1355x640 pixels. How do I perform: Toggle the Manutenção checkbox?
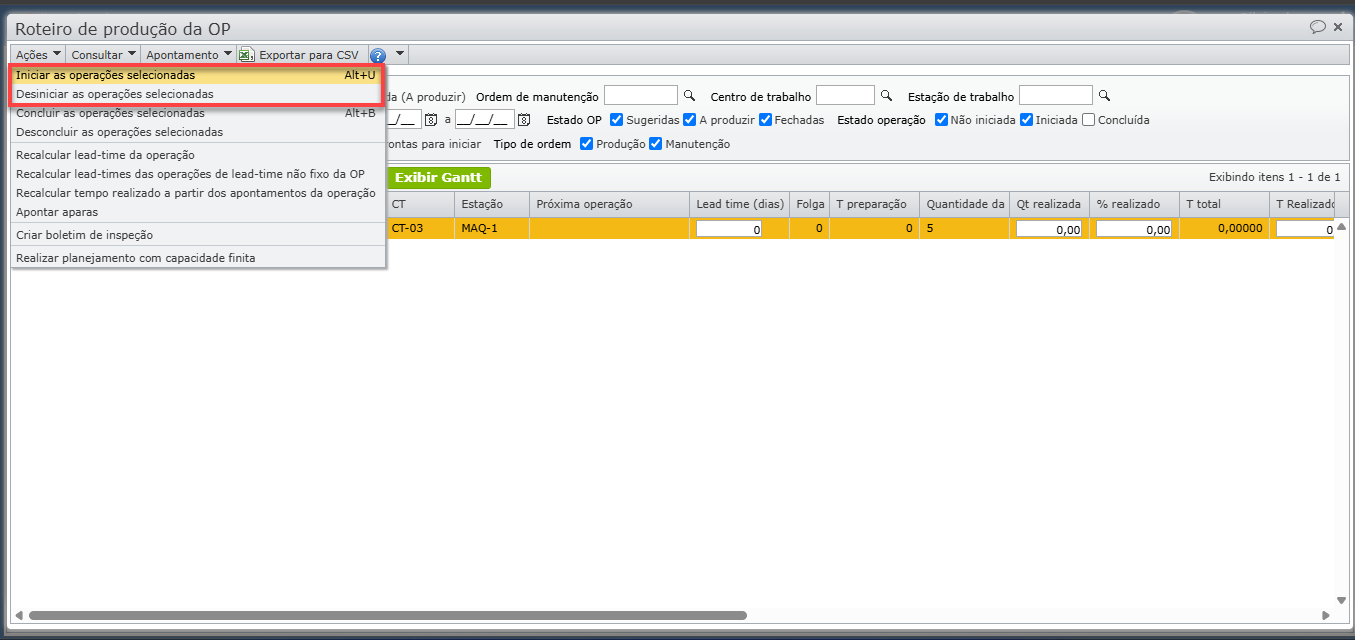(x=656, y=144)
